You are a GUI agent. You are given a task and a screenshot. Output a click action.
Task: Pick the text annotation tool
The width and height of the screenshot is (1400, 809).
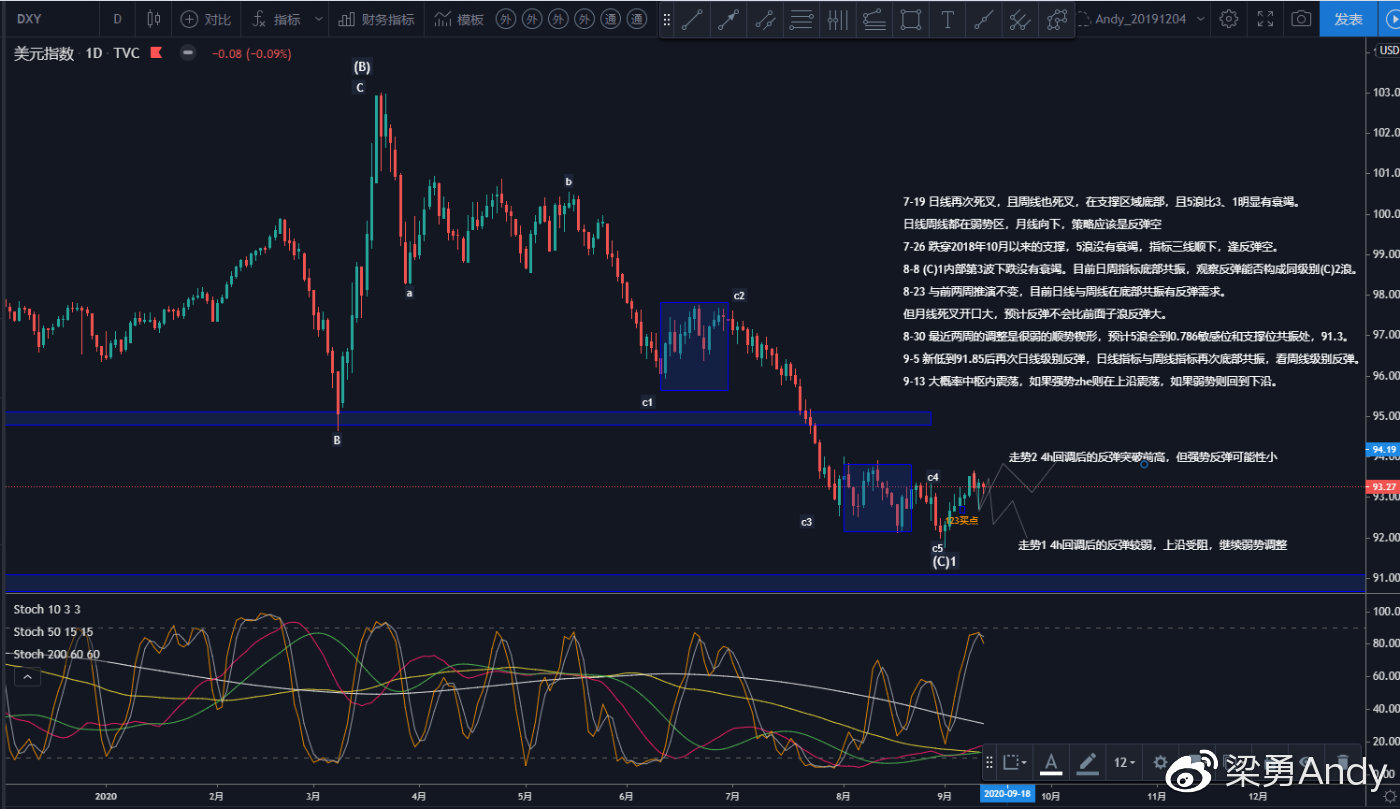click(946, 20)
